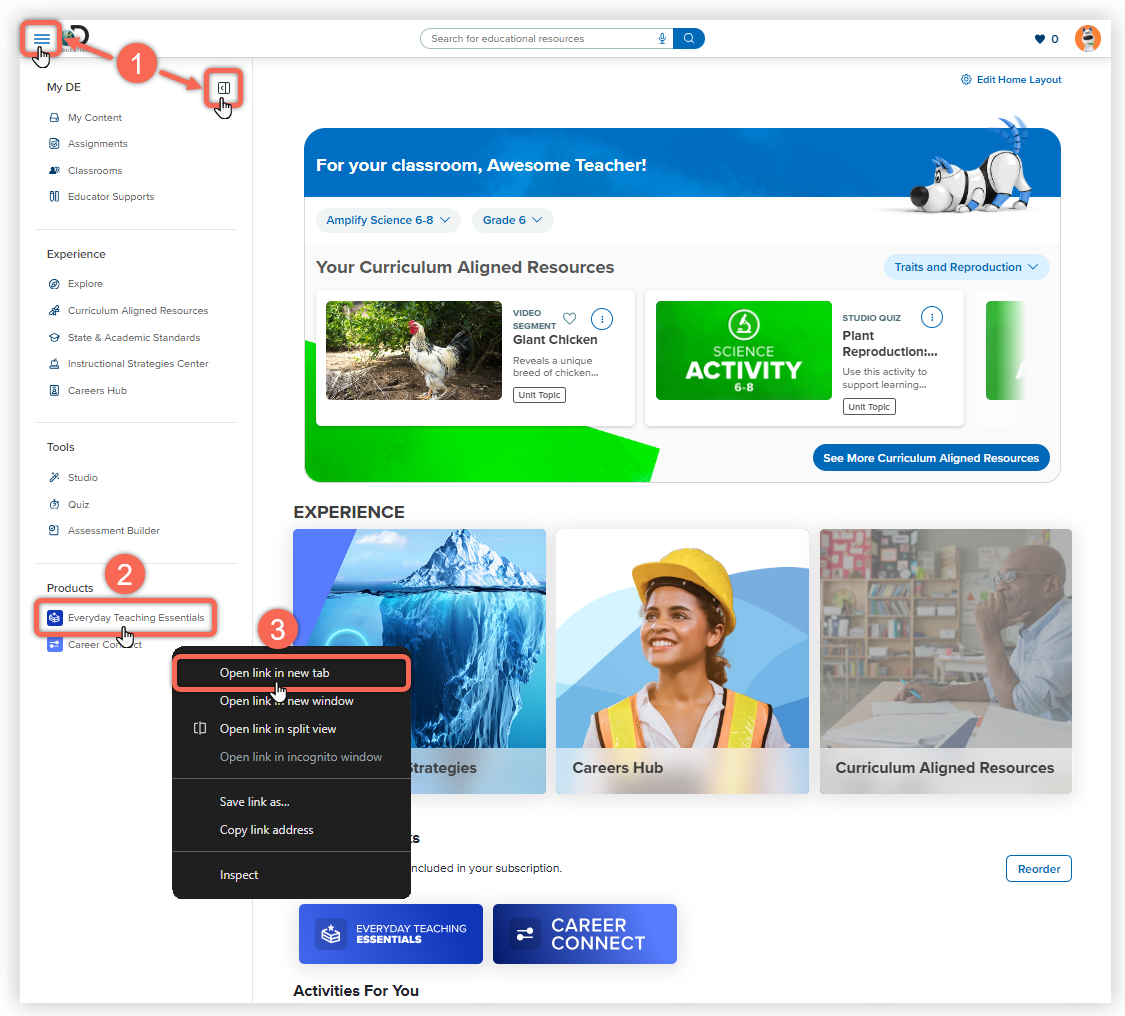1125x1016 pixels.
Task: Click the Unit Topic tag on Giant Chicken
Action: [539, 395]
